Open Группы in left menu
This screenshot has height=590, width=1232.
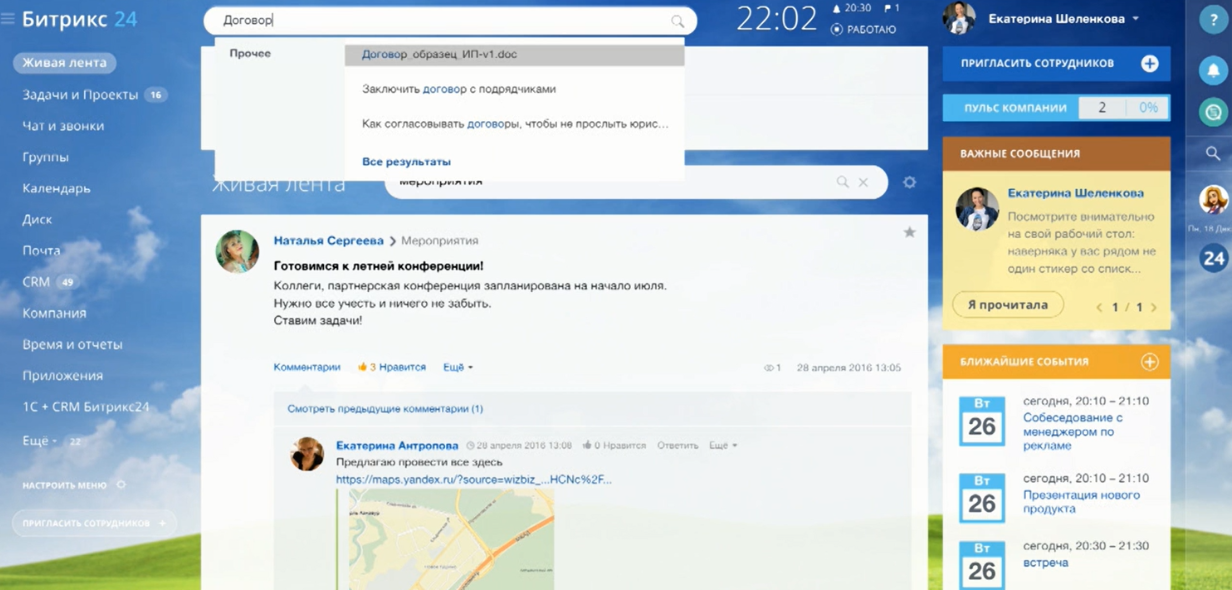tap(46, 157)
